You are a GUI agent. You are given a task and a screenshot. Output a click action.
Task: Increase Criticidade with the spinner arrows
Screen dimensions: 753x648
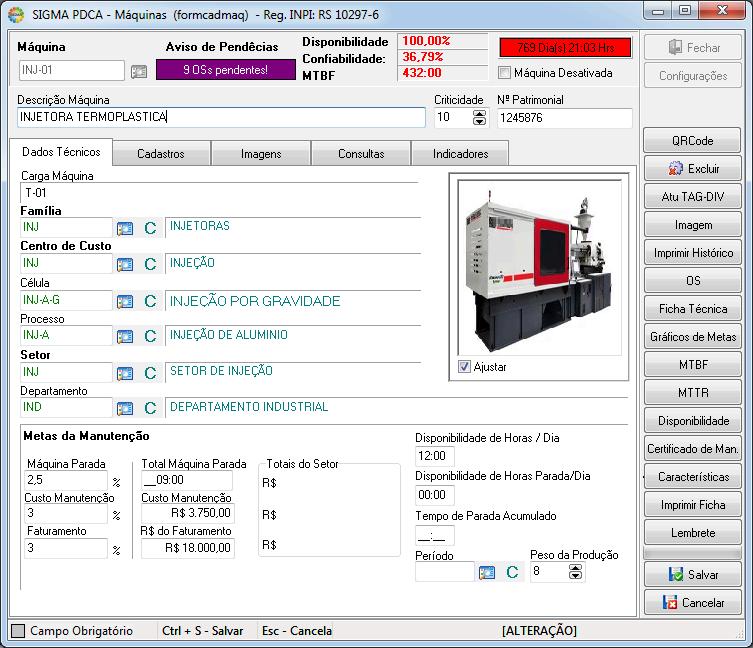(x=479, y=114)
